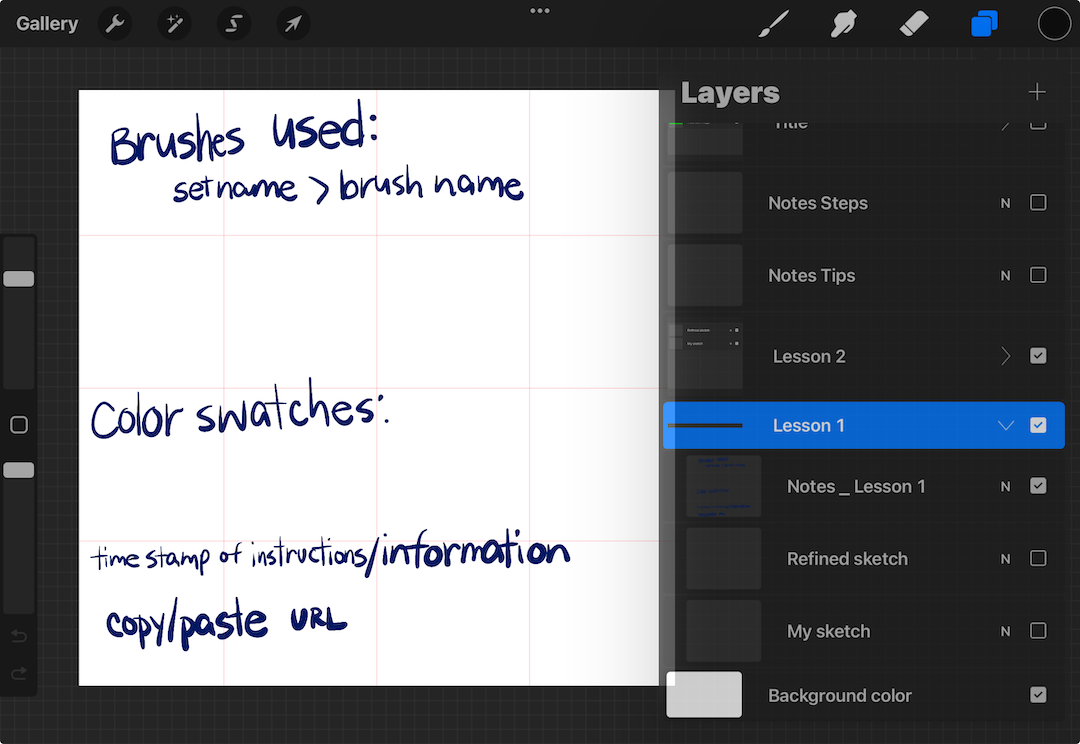Open blend mode for My sketch layer
The width and height of the screenshot is (1080, 744).
pos(1006,631)
